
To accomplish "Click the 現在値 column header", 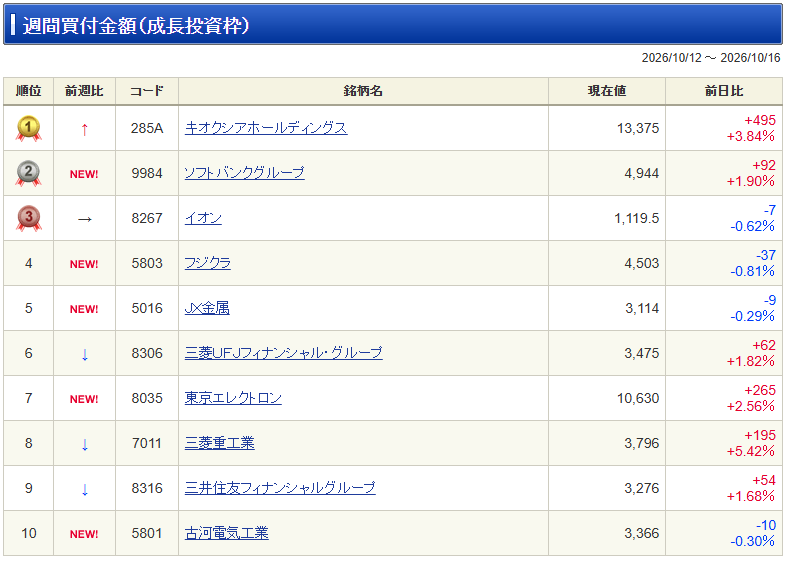I will [x=607, y=91].
